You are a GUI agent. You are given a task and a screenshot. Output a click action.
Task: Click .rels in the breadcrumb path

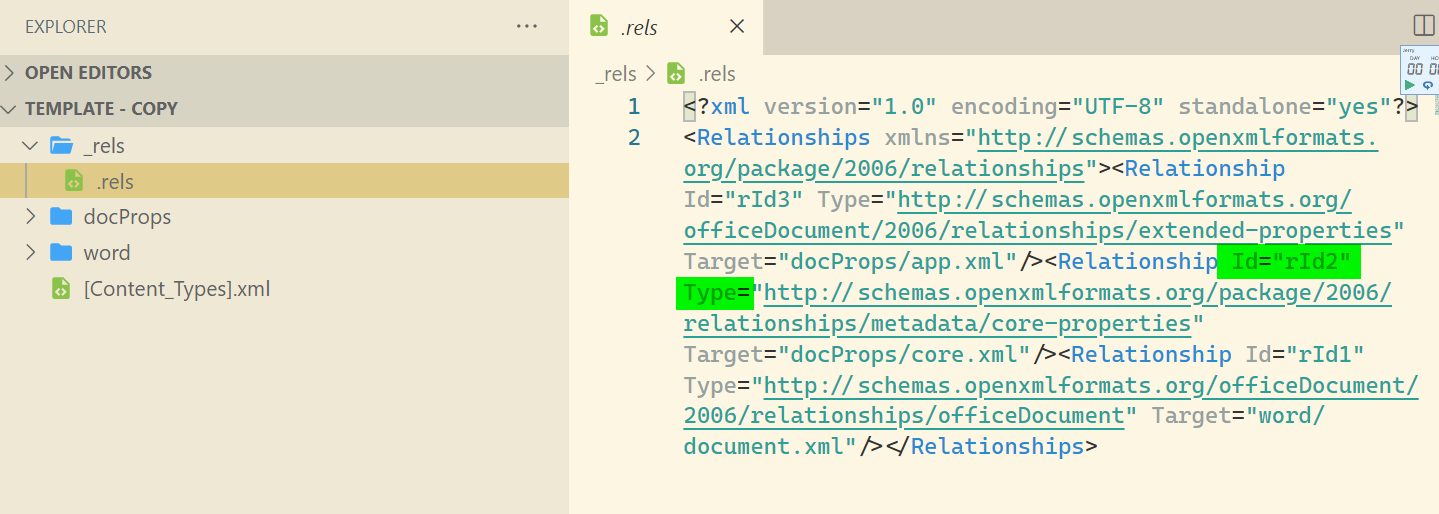pyautogui.click(x=717, y=74)
